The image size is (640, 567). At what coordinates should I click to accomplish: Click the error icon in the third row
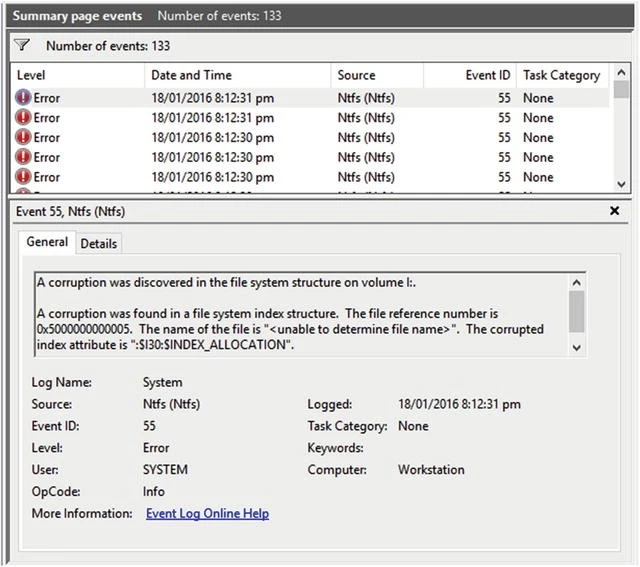point(23,138)
